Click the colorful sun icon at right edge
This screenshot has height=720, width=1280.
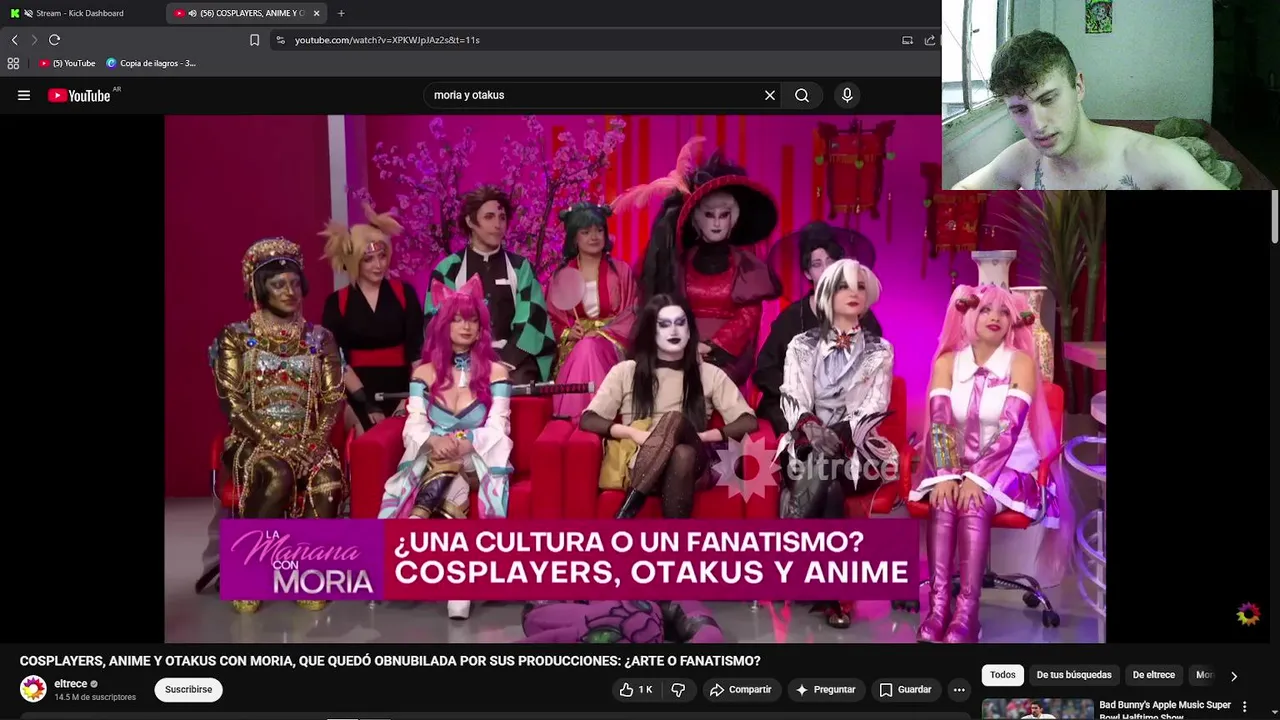click(1248, 614)
